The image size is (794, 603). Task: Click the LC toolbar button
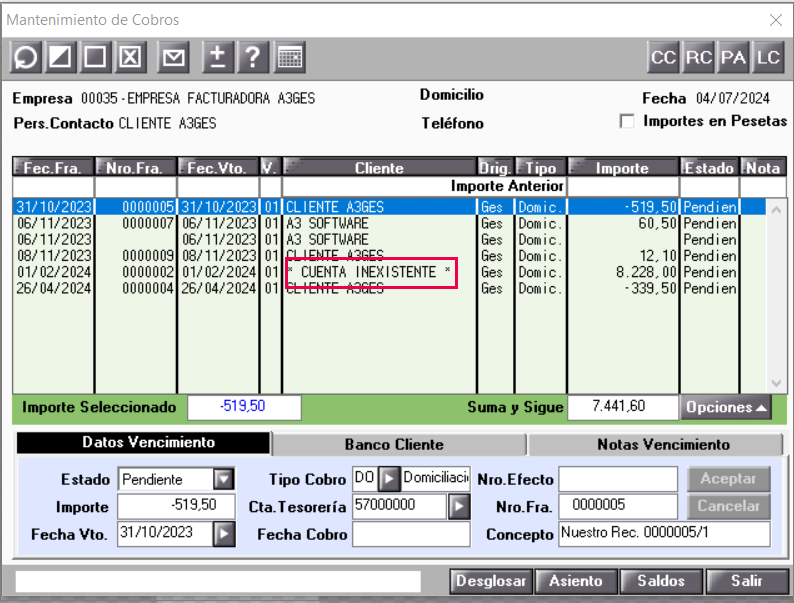768,57
